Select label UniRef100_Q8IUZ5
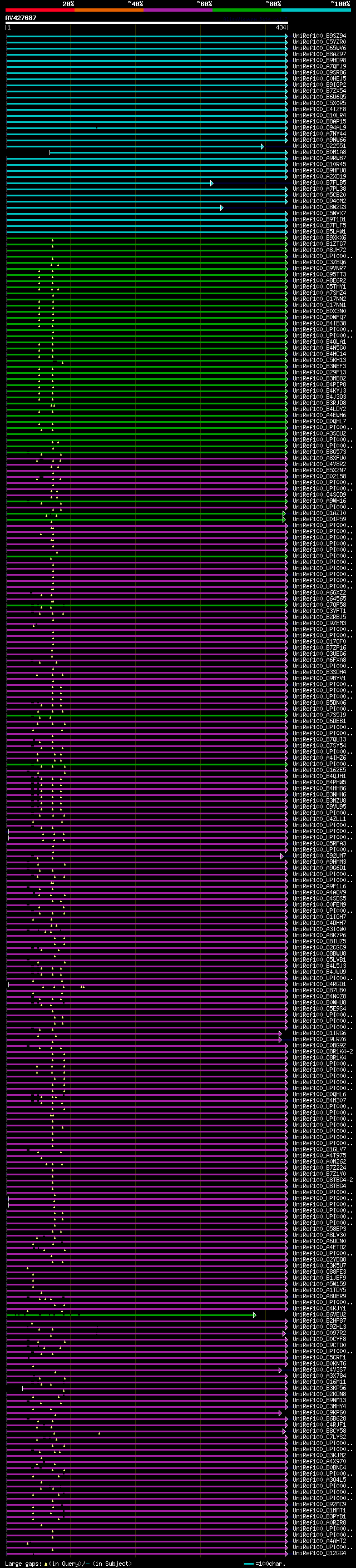The image size is (356, 1568). pyautogui.click(x=319, y=942)
